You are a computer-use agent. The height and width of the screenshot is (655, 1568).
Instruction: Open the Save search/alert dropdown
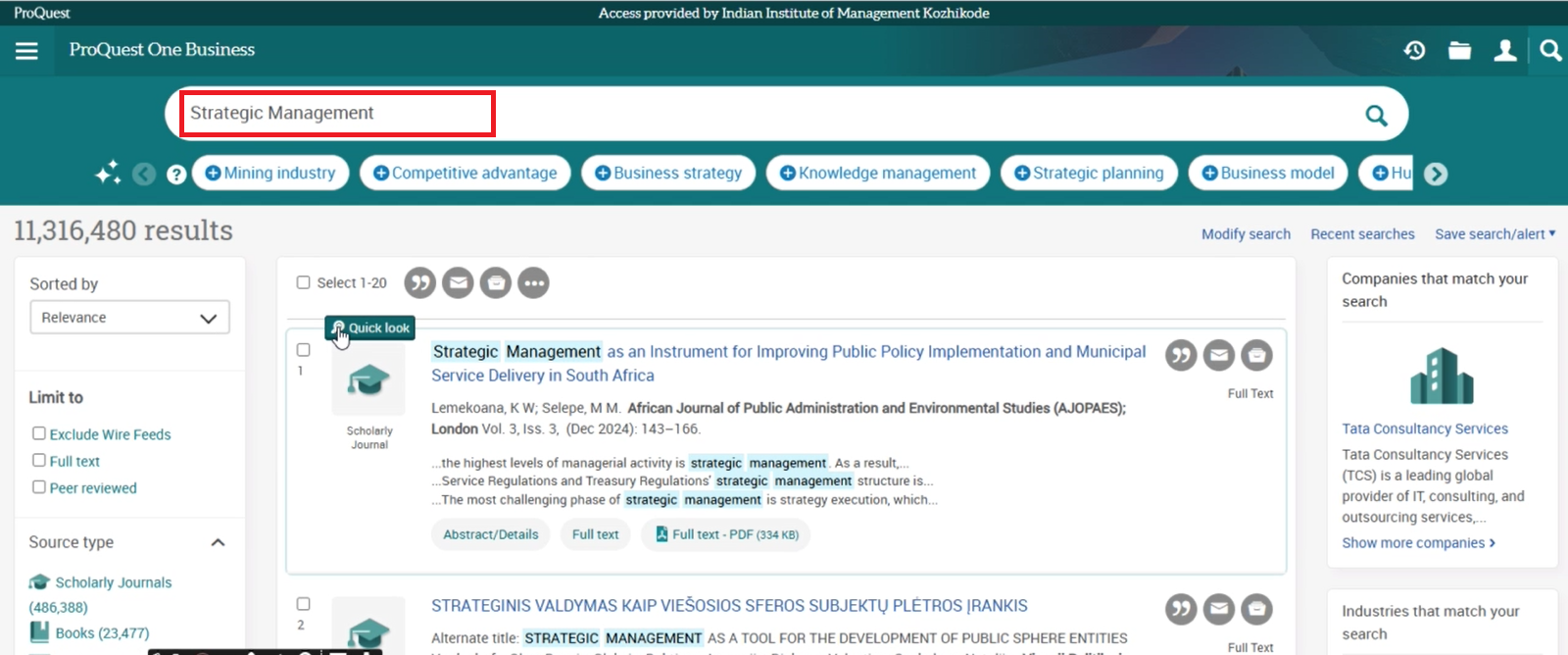(1494, 234)
